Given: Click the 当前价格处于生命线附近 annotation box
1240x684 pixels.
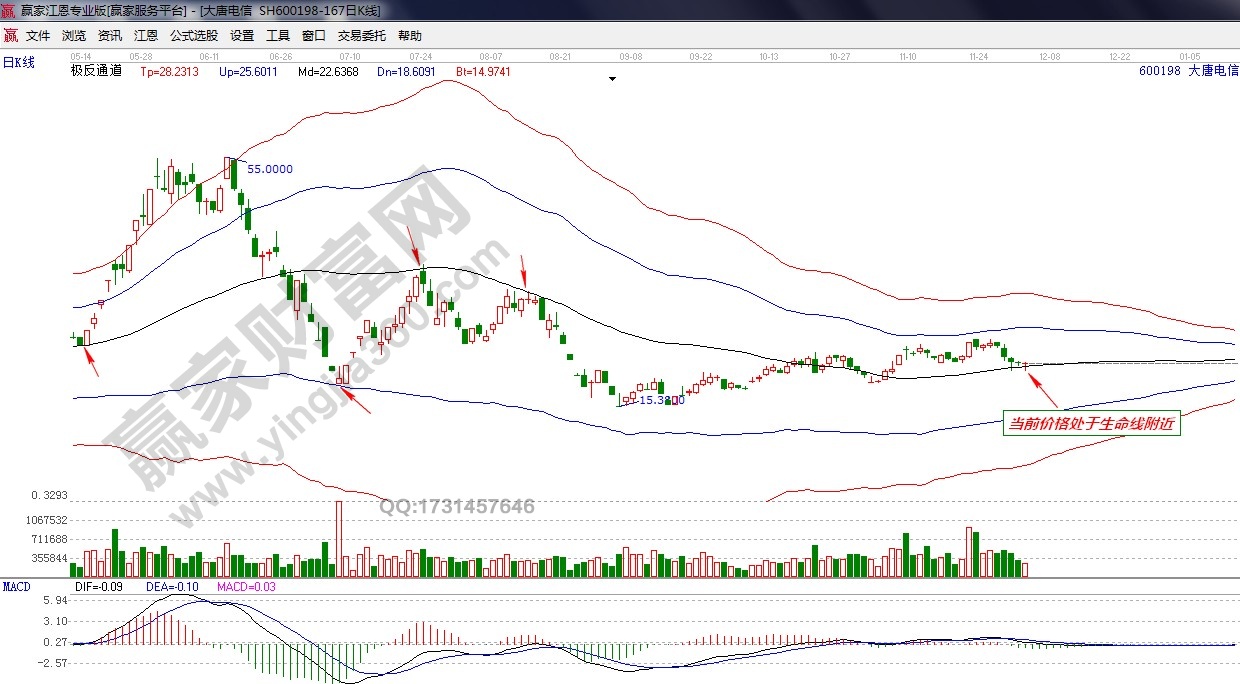Looking at the screenshot, I should pyautogui.click(x=1093, y=424).
